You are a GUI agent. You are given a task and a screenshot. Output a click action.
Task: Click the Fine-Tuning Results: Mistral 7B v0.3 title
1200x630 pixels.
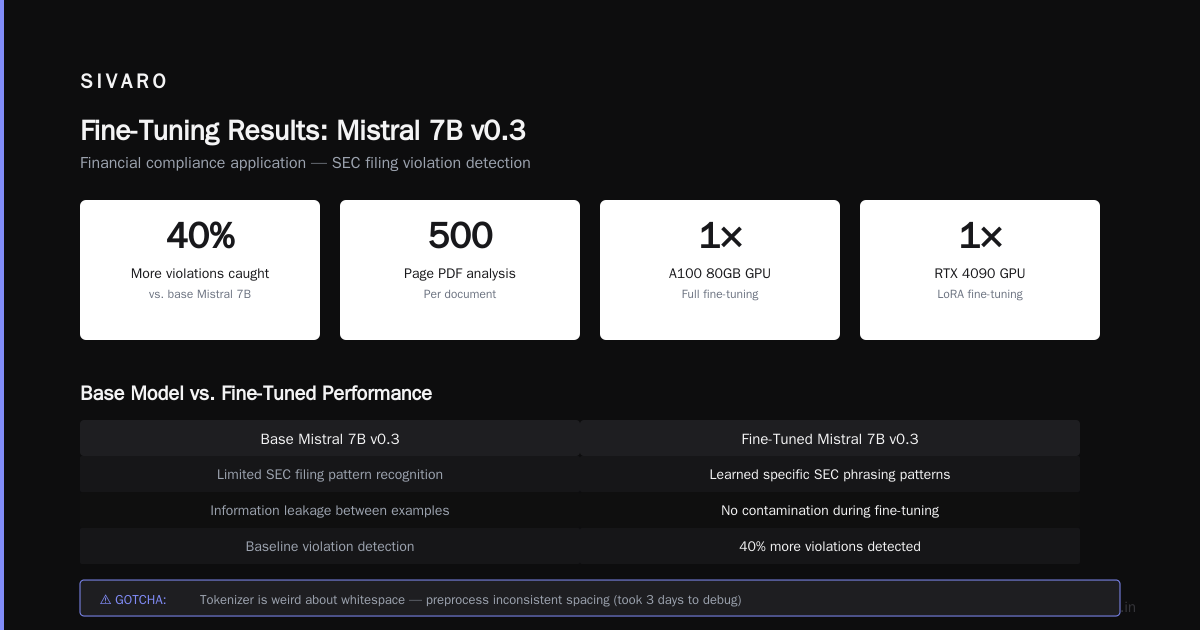[303, 131]
